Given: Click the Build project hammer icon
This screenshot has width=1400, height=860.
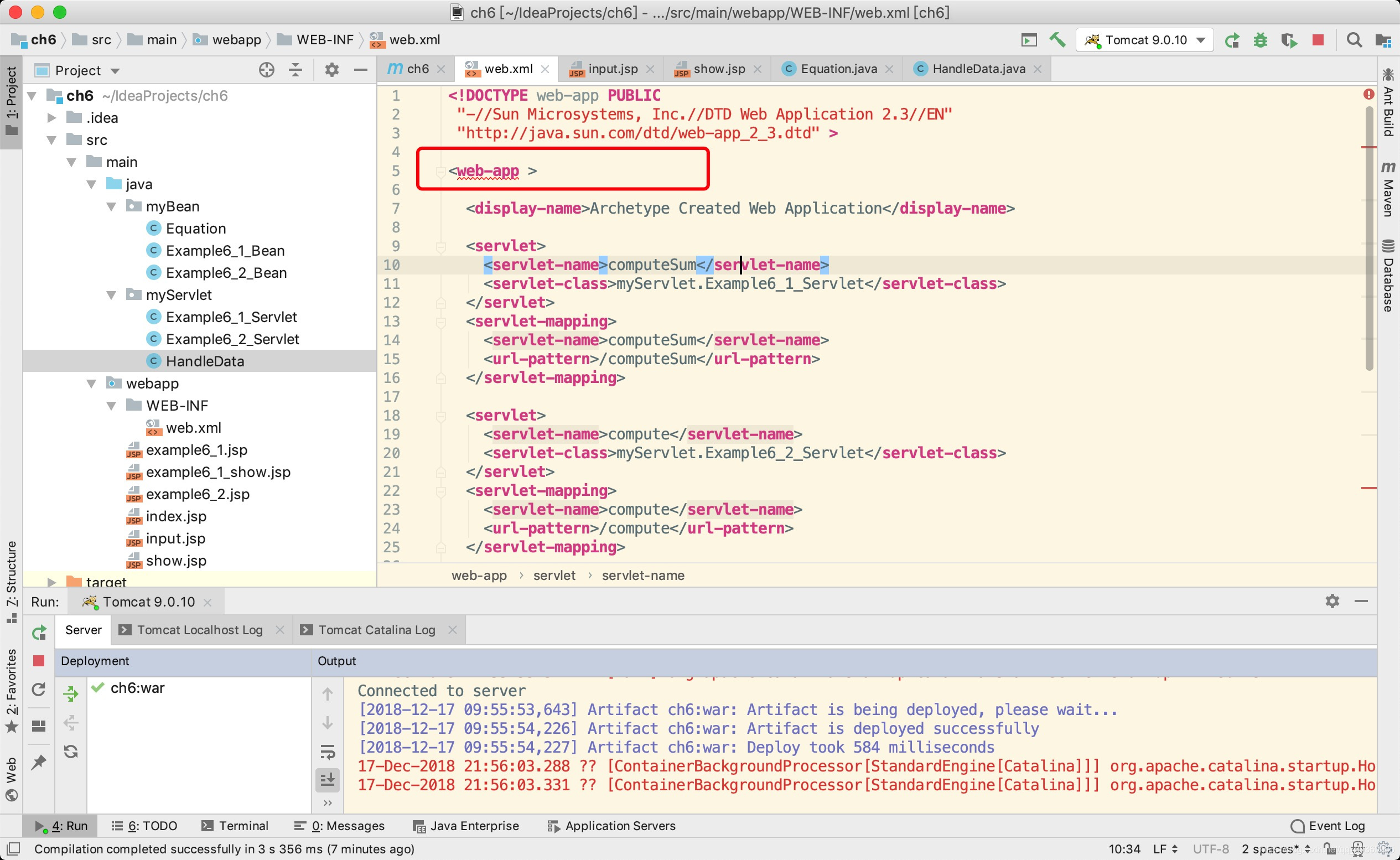Looking at the screenshot, I should tap(1057, 40).
